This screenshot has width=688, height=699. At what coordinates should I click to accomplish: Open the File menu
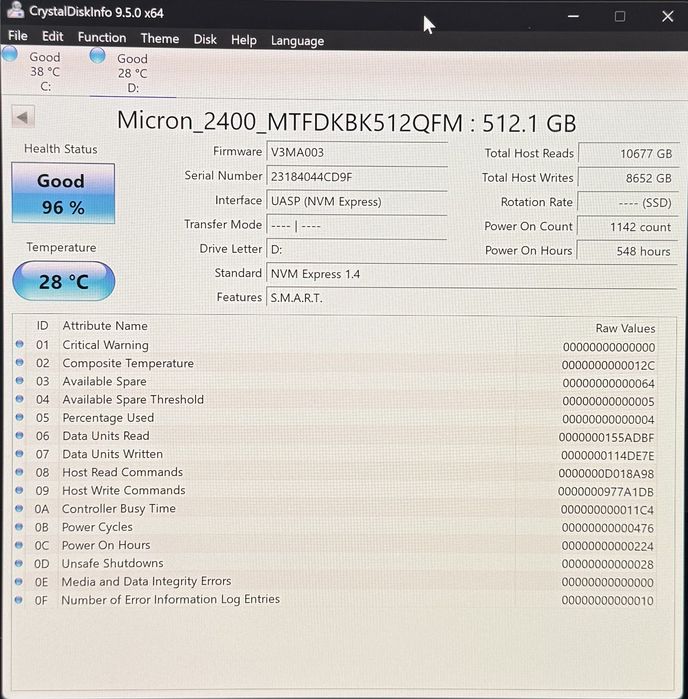18,36
